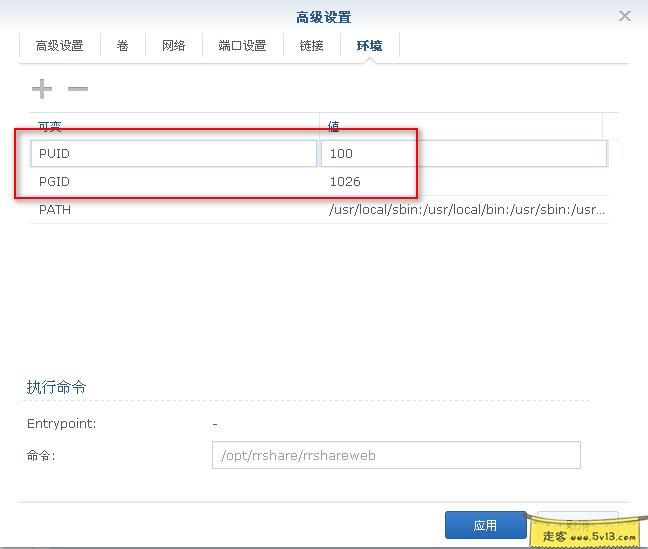Select the PGID value 1026
The image size is (648, 549).
[x=345, y=181]
